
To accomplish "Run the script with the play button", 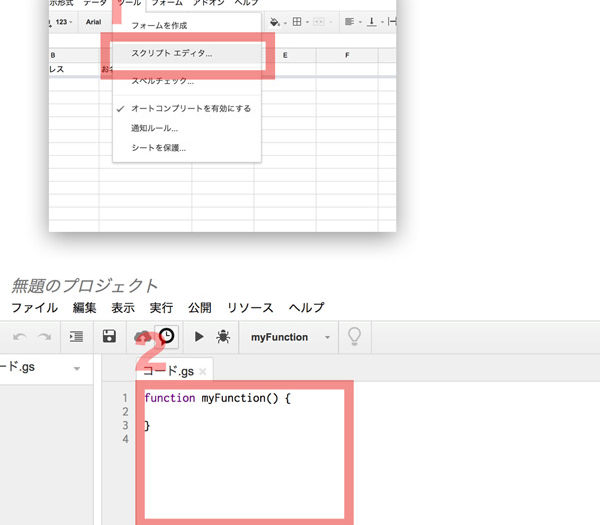I will click(199, 337).
